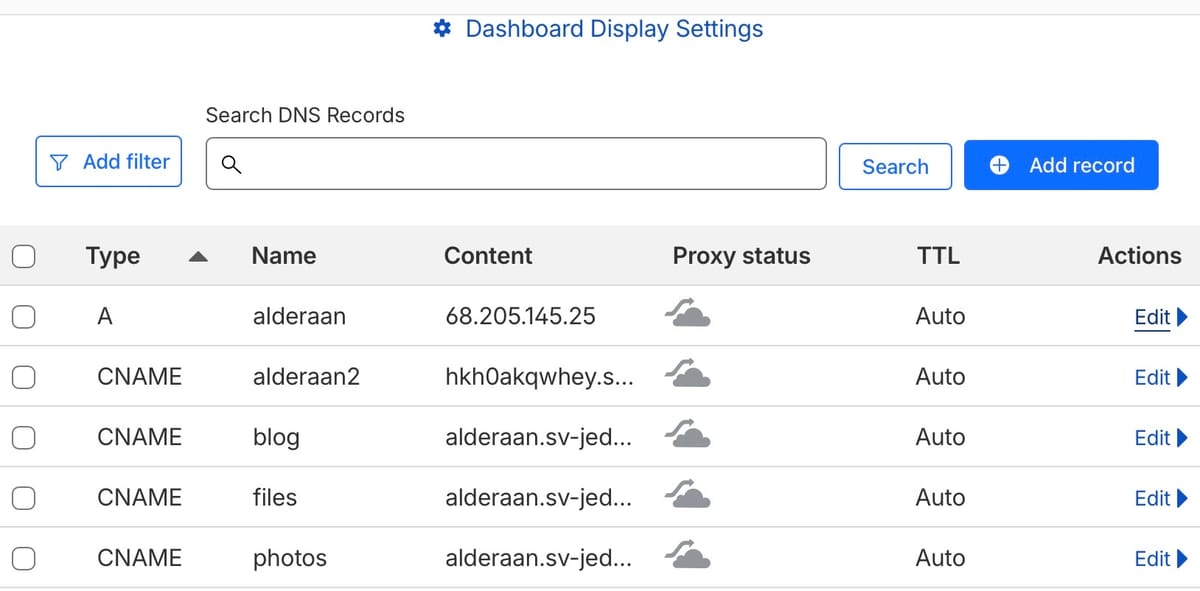Check the checkbox for the blog record
The height and width of the screenshot is (591, 1200).
click(x=24, y=437)
